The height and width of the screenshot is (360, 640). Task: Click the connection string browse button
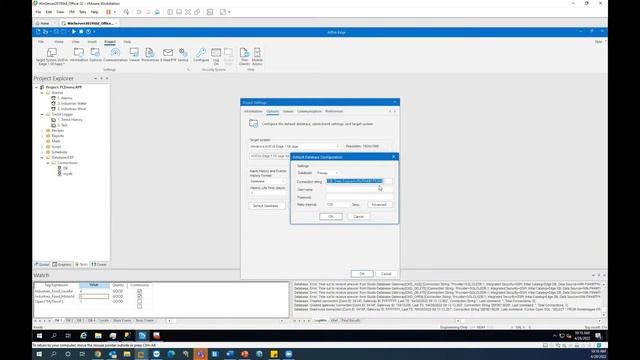click(x=388, y=181)
